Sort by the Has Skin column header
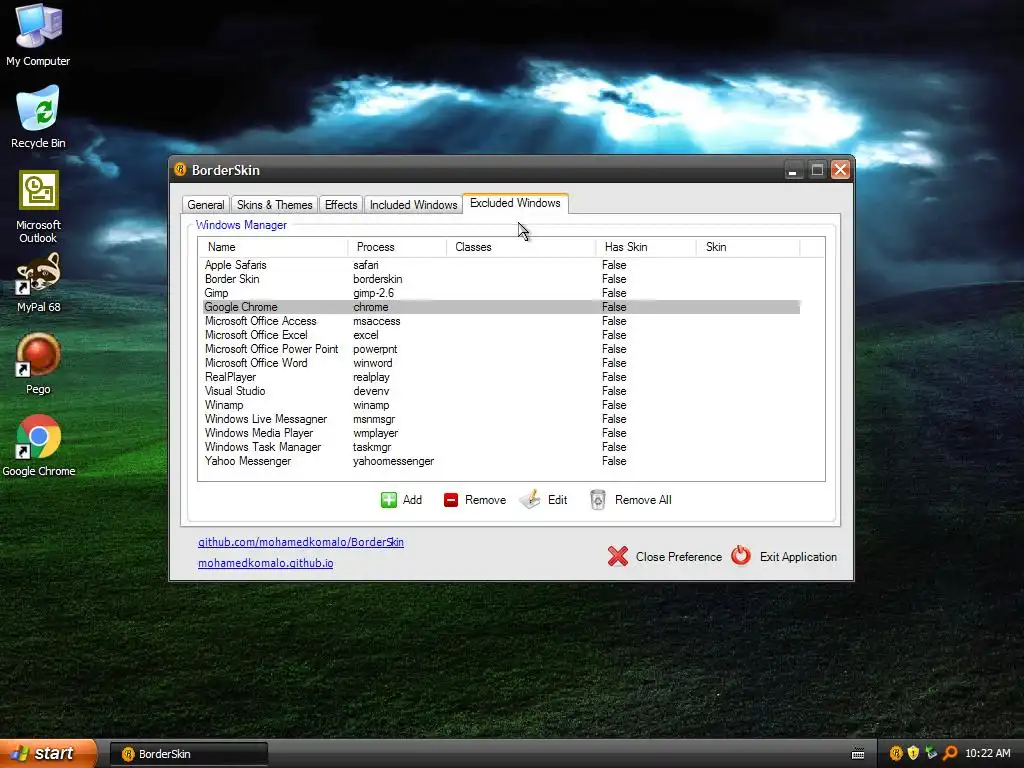 646,247
